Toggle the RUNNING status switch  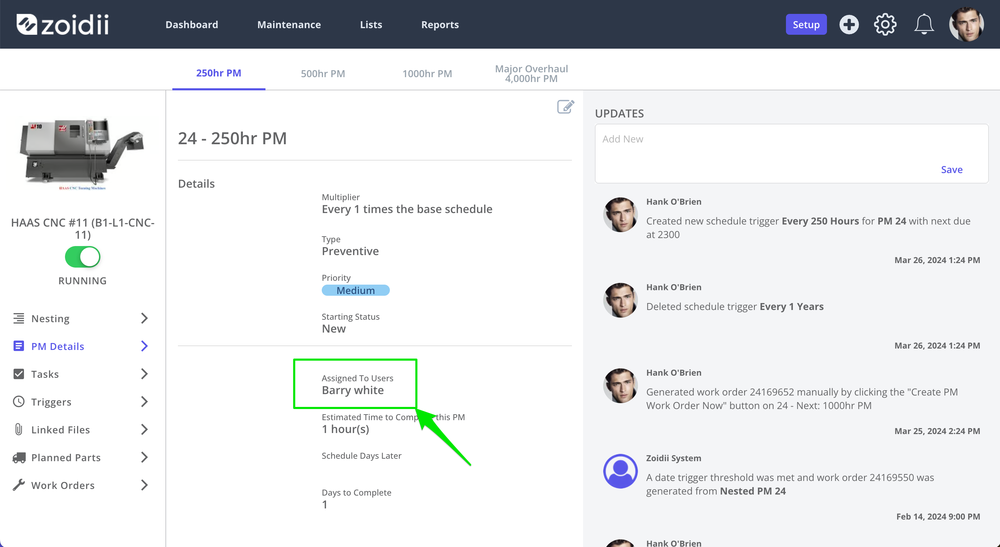click(x=82, y=257)
